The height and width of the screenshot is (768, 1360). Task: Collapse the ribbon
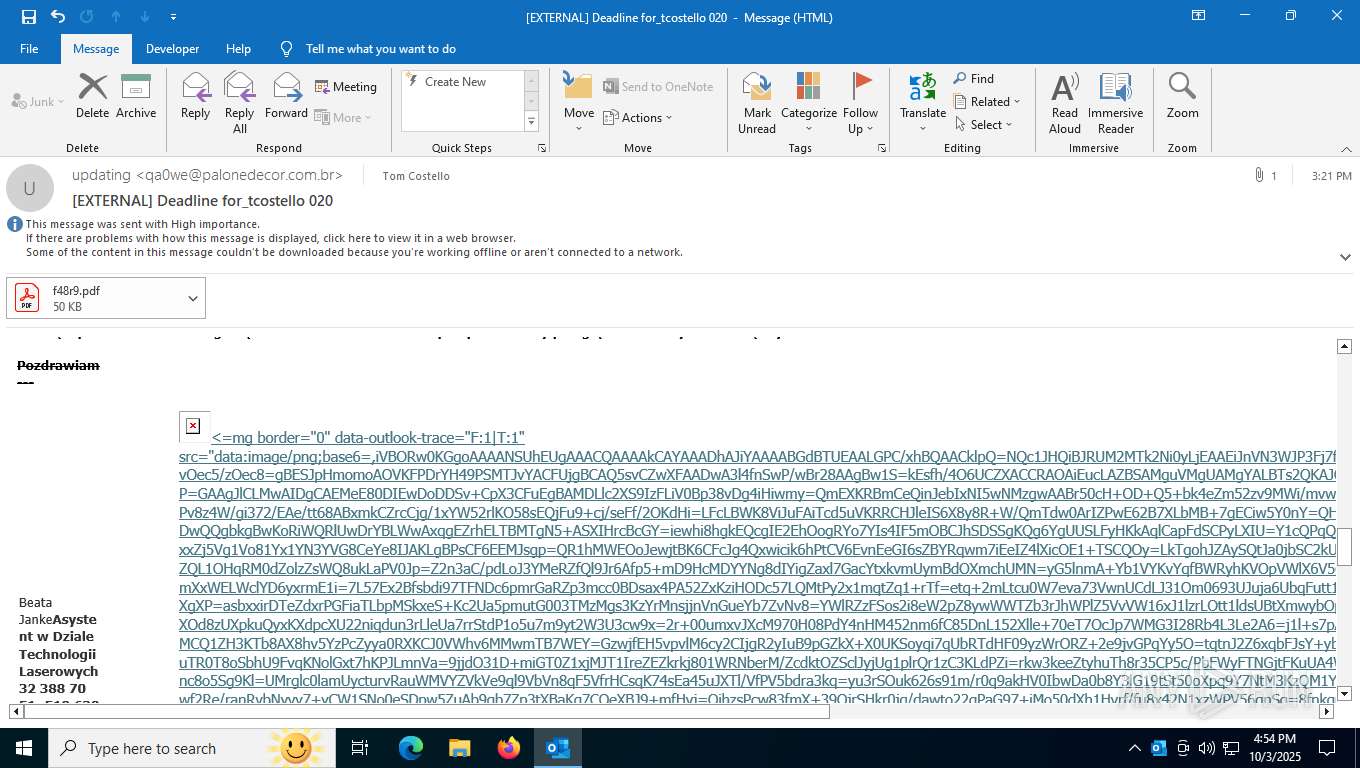(x=1345, y=148)
